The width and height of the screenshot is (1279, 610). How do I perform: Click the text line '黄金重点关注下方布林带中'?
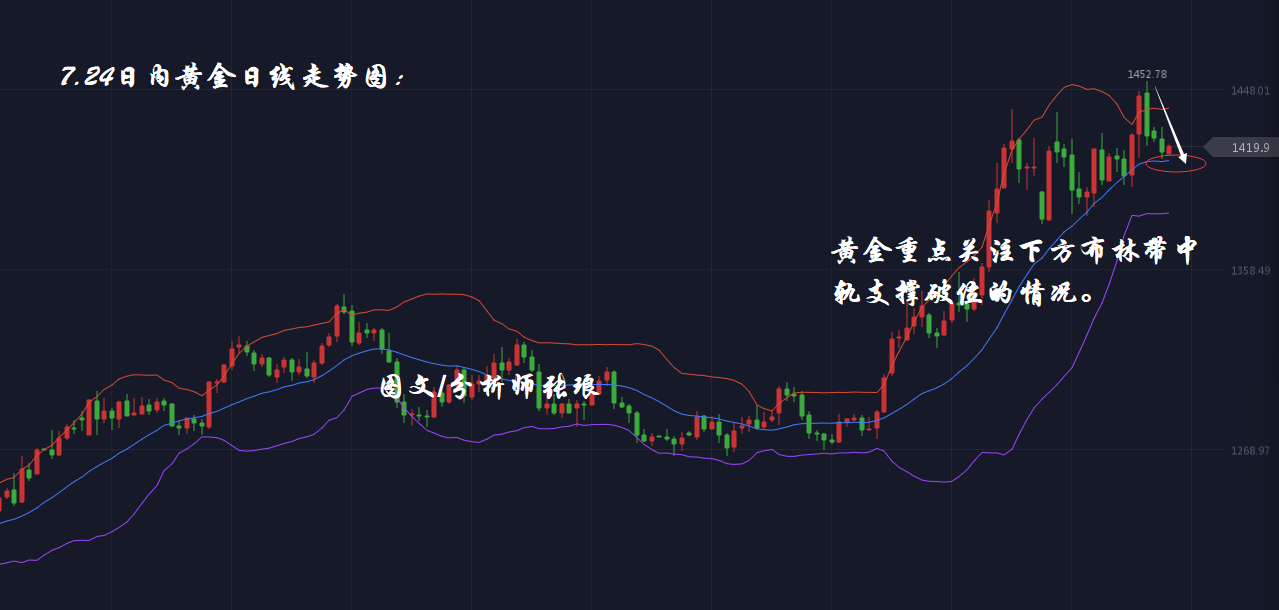[1013, 252]
